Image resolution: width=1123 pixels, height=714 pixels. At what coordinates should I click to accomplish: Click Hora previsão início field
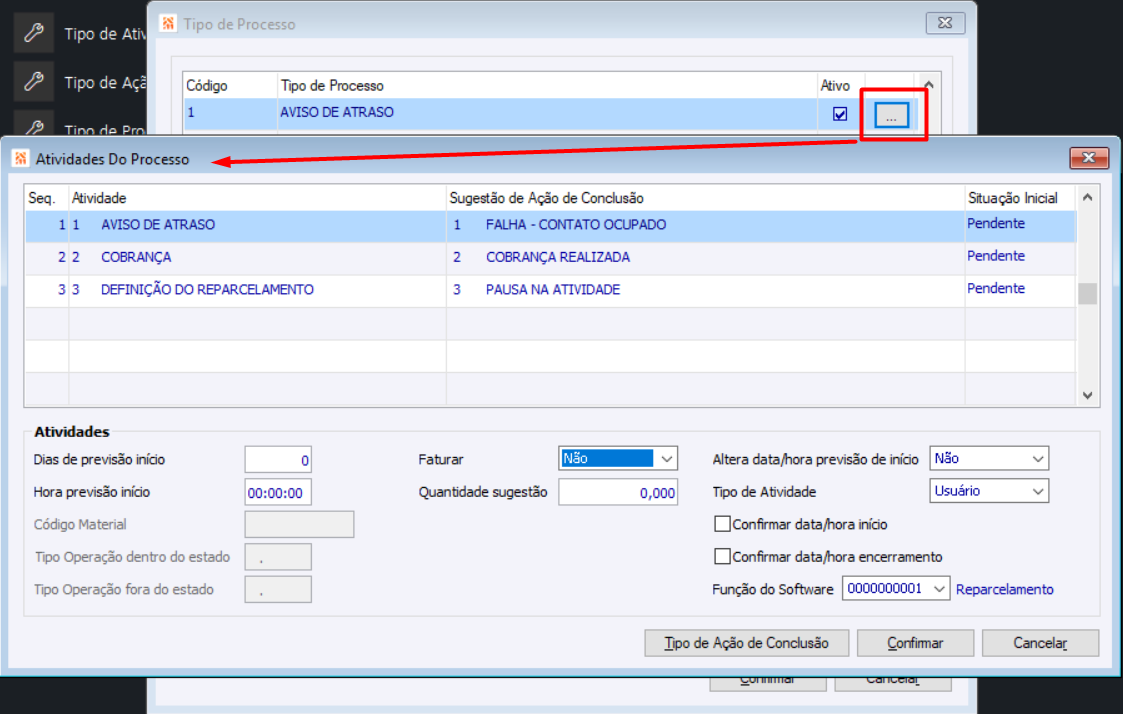(278, 492)
